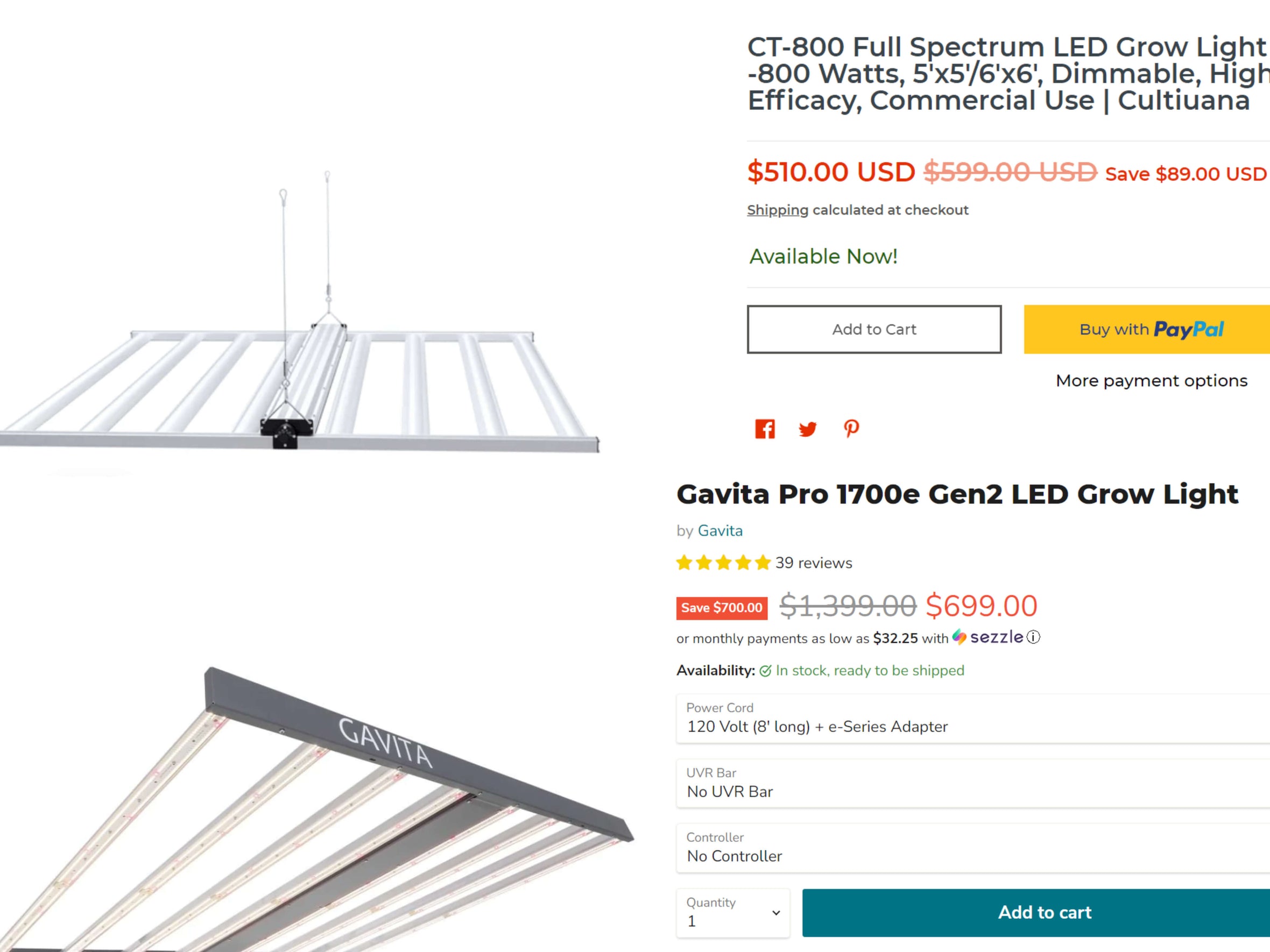Show more payment options
1270x952 pixels.
tap(1151, 380)
